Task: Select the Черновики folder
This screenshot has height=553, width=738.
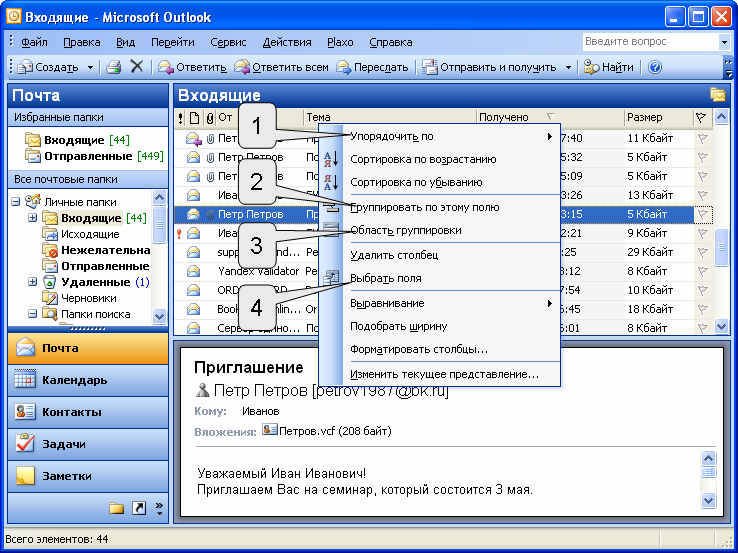Action: (x=79, y=298)
